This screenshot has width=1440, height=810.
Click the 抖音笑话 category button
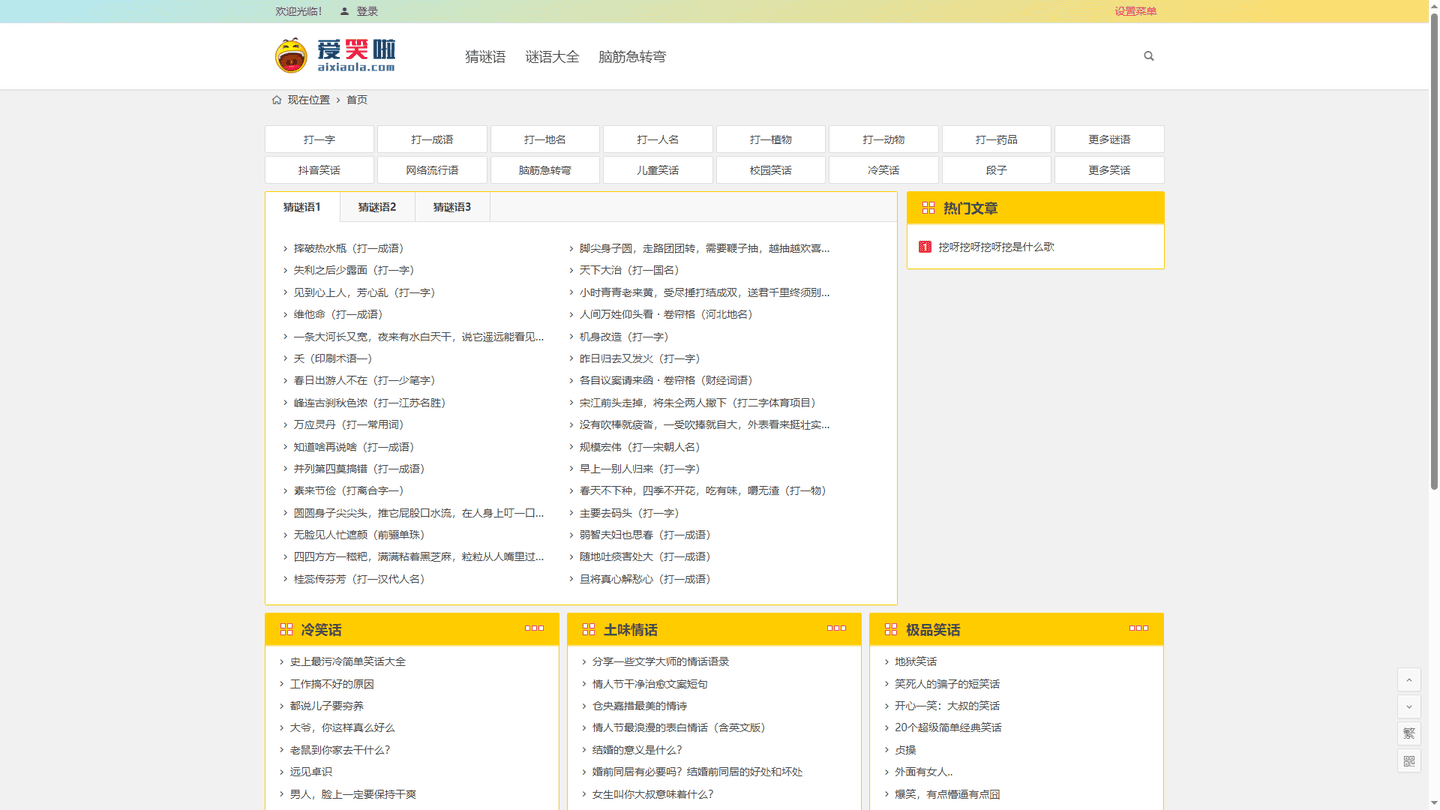click(319, 170)
